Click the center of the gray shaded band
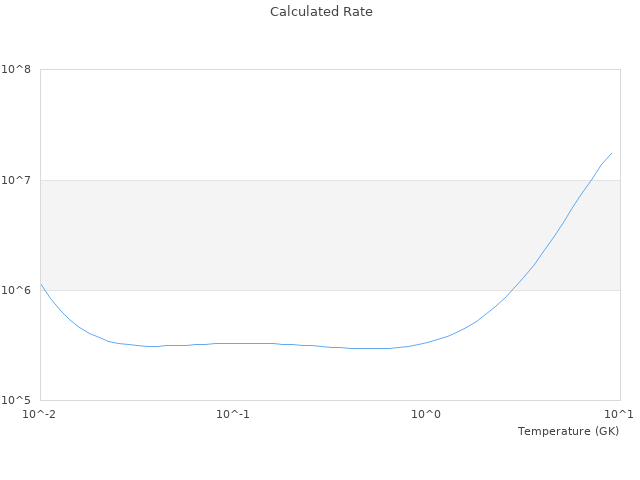 (330, 235)
